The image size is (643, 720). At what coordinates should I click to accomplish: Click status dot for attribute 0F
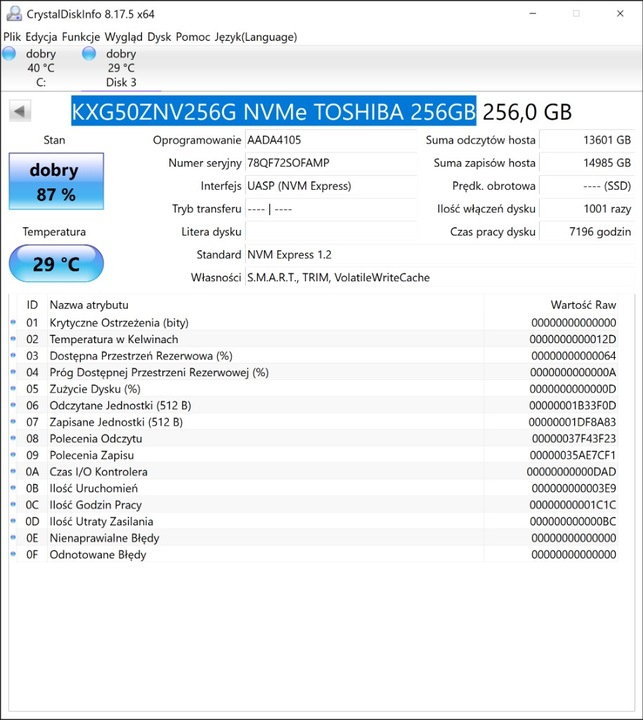13,554
